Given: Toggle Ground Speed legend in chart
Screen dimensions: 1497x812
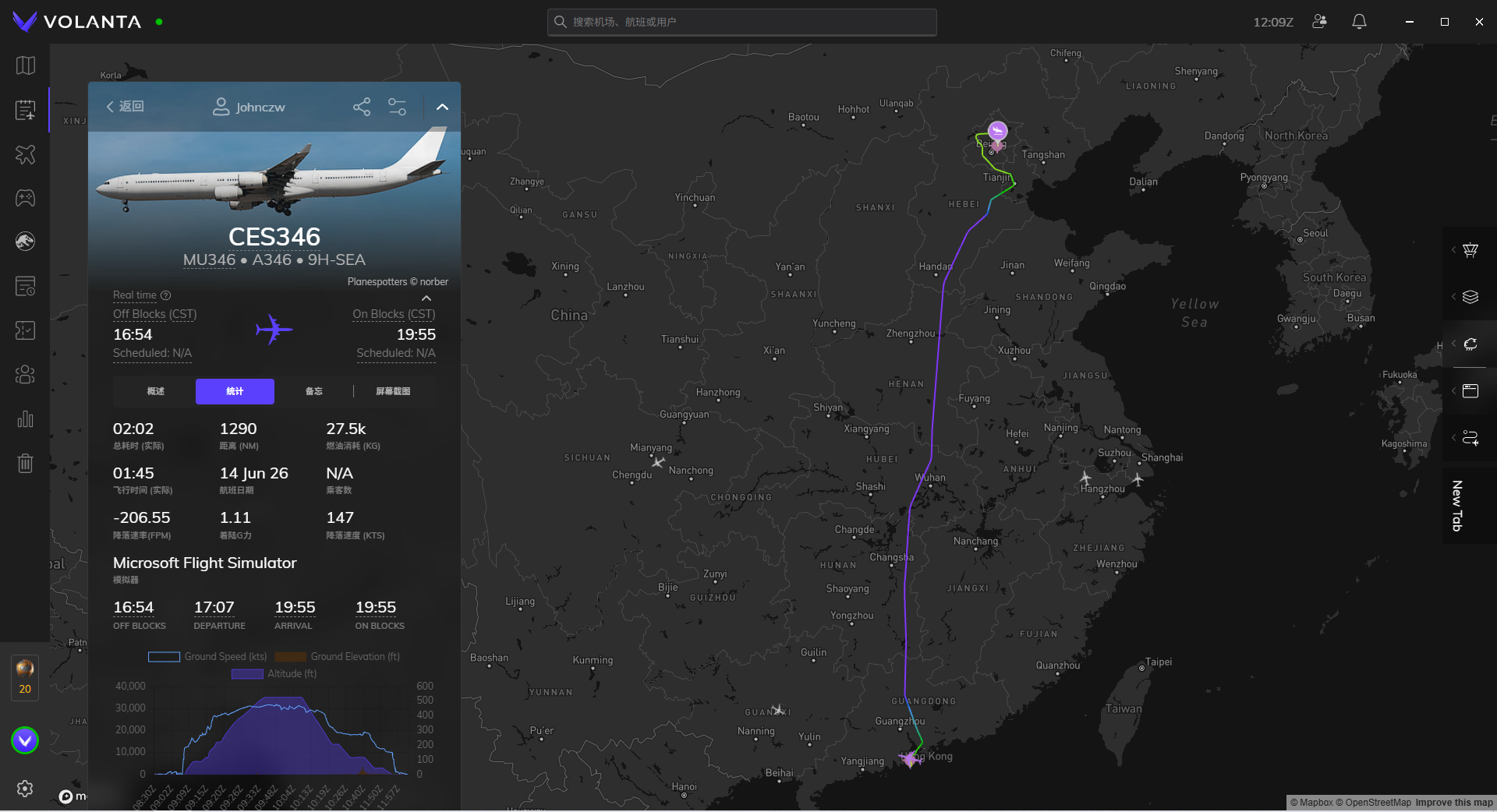Looking at the screenshot, I should [207, 657].
